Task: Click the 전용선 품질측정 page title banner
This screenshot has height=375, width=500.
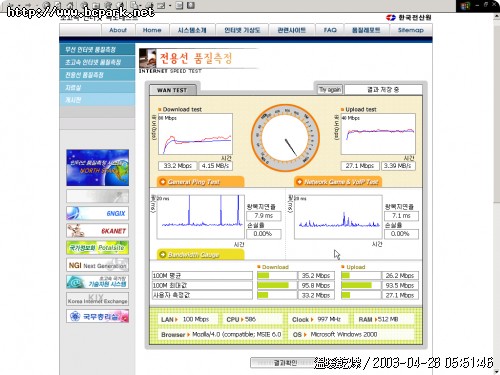Action: [198, 59]
